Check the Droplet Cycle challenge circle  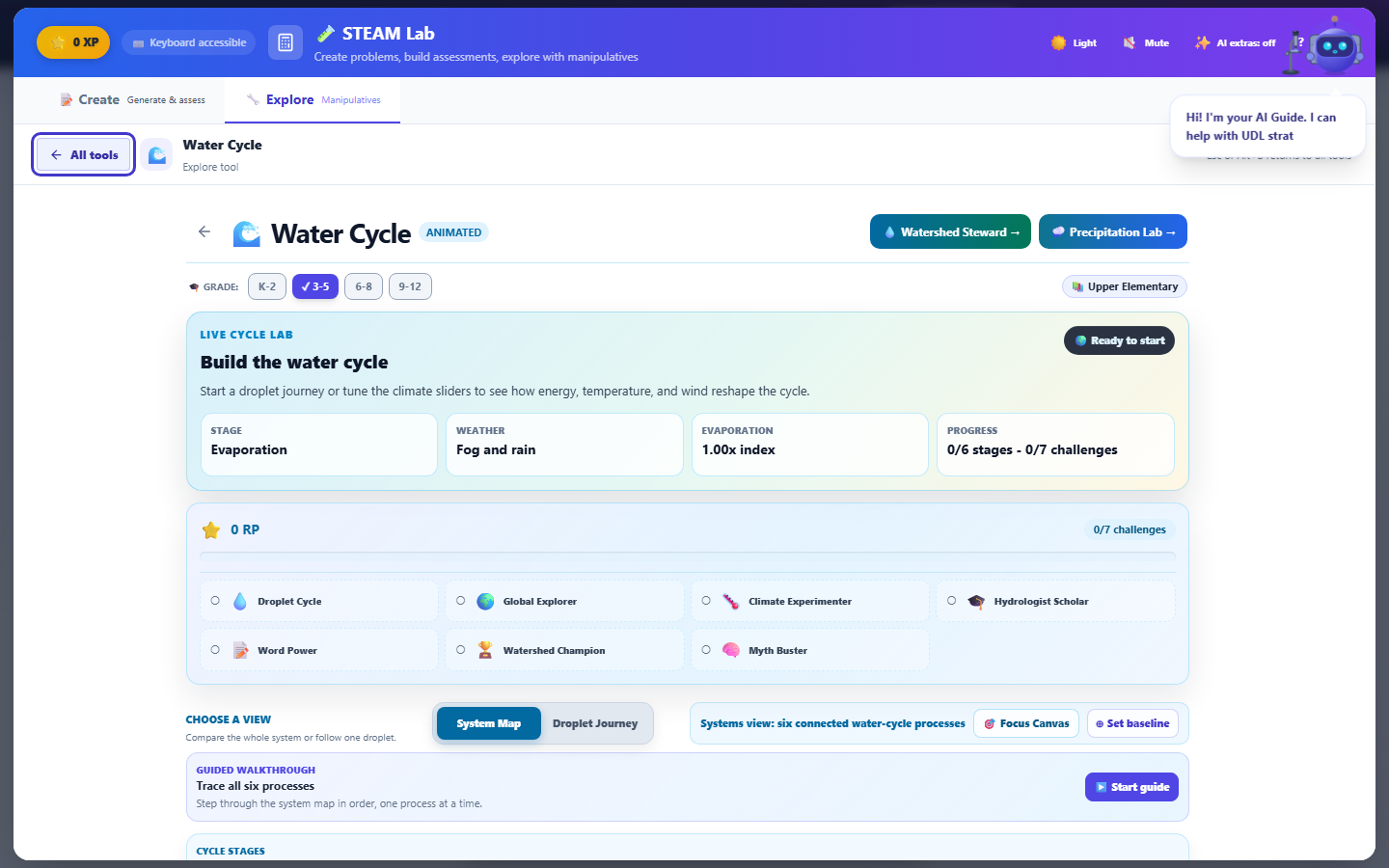(x=215, y=600)
